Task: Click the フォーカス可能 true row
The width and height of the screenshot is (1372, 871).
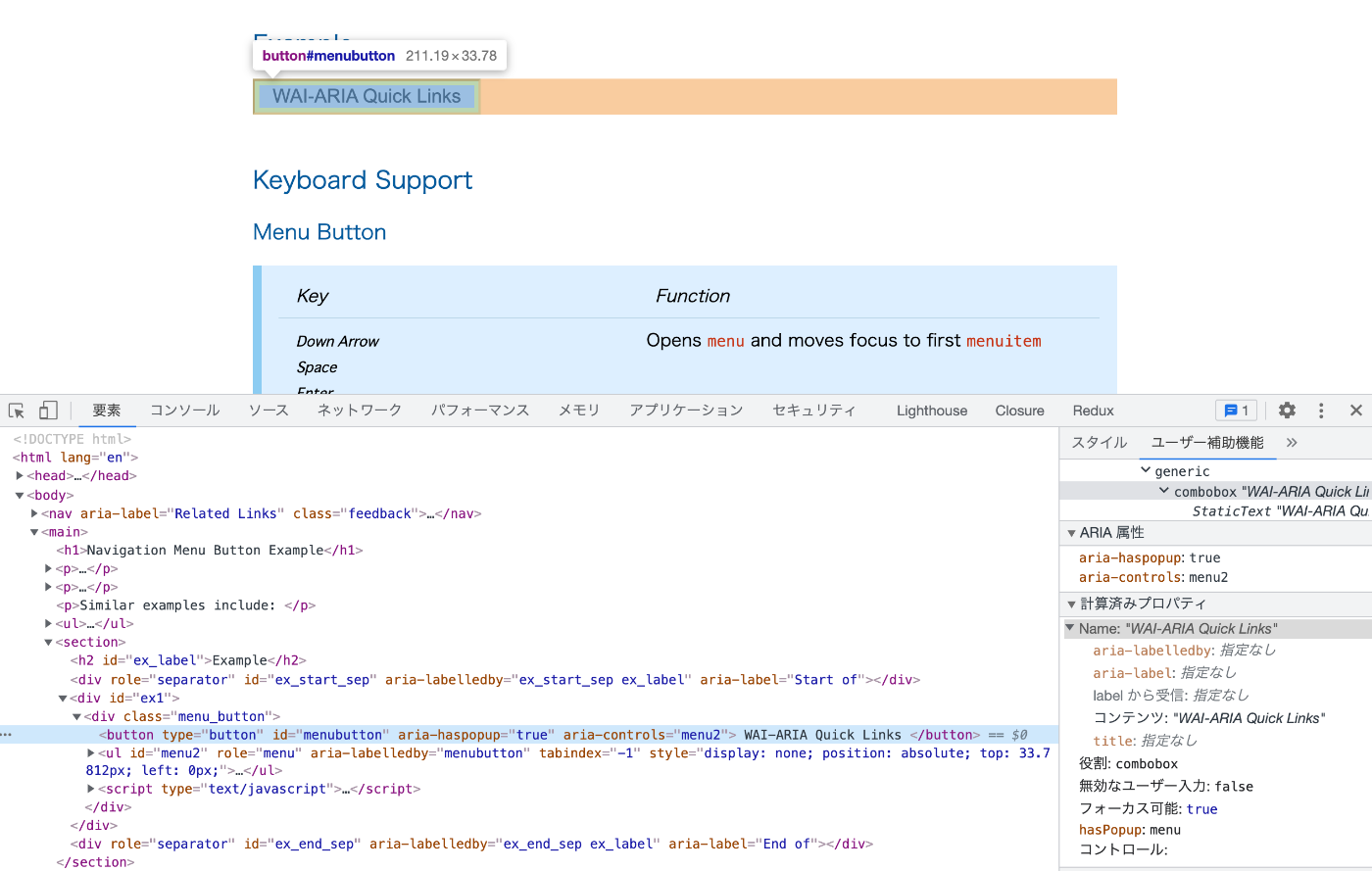Action: (1148, 809)
